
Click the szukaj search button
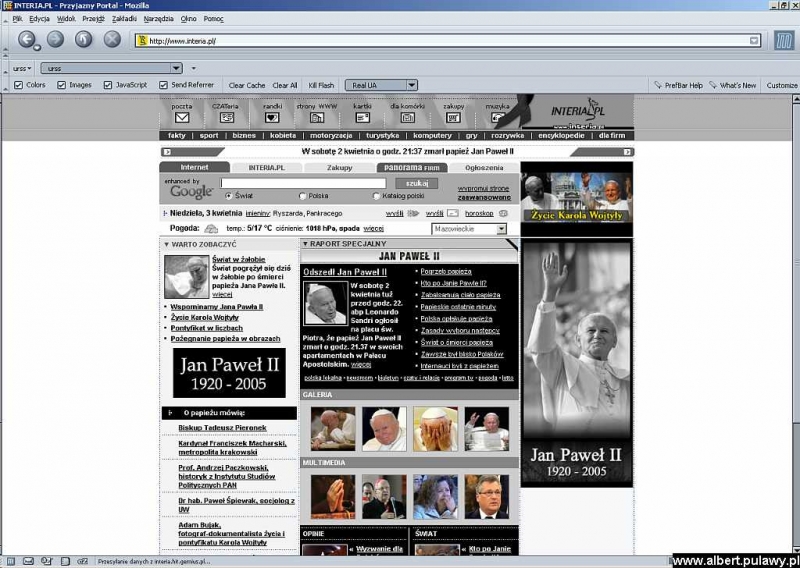click(416, 183)
